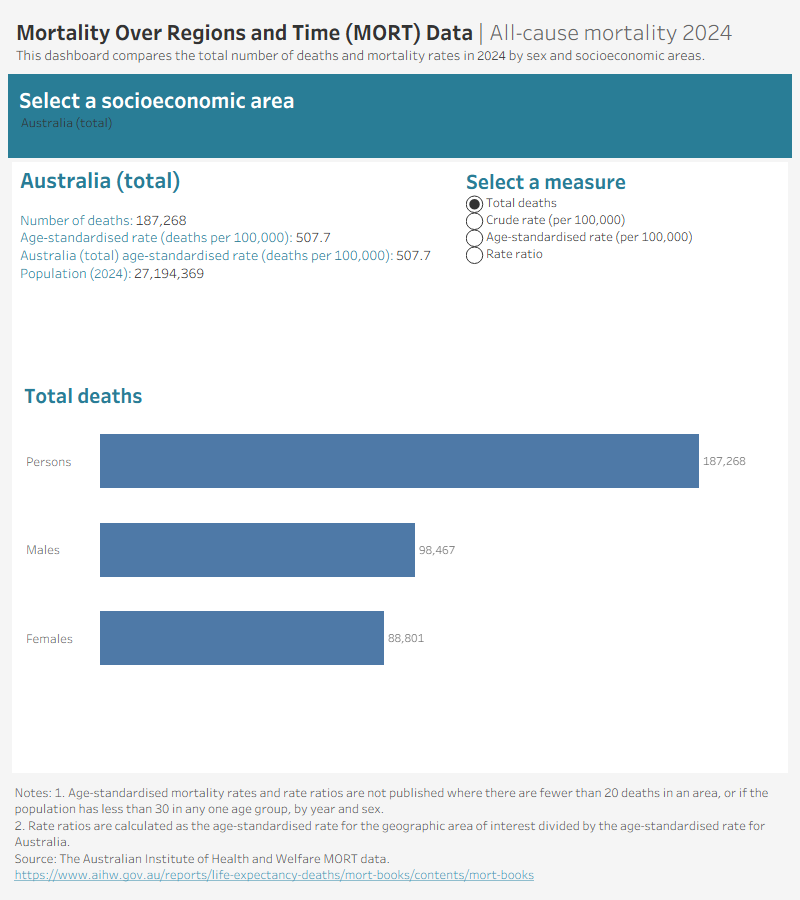Switch measure to Rate ratio
The width and height of the screenshot is (800, 900).
coord(474,255)
